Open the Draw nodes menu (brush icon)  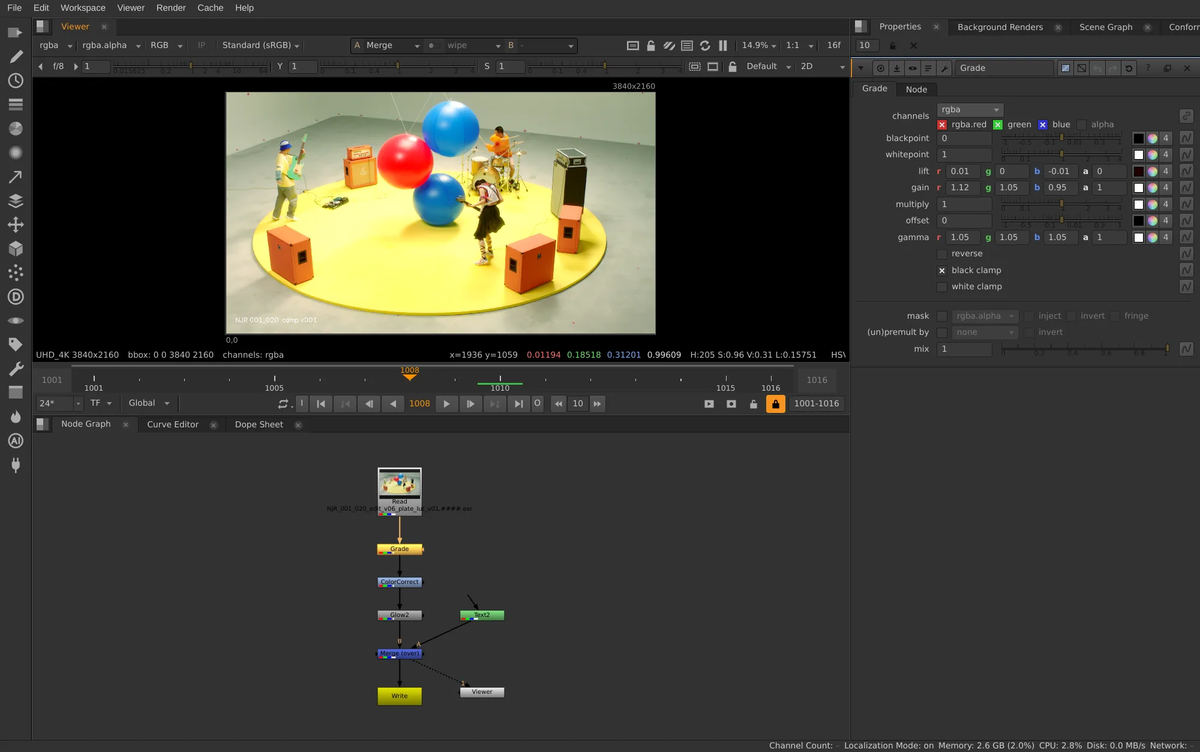click(15, 57)
